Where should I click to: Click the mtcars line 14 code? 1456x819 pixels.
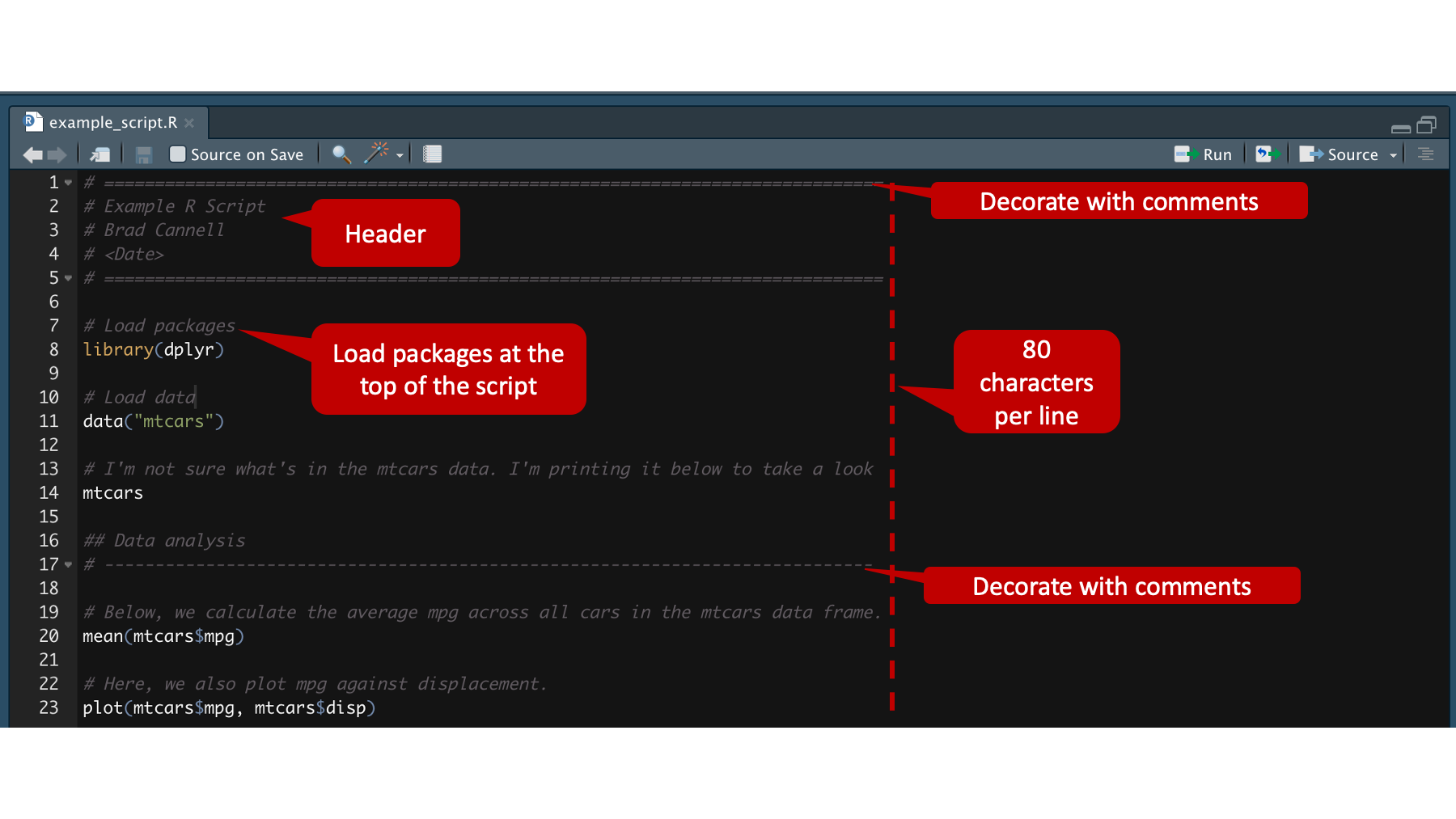pos(112,492)
